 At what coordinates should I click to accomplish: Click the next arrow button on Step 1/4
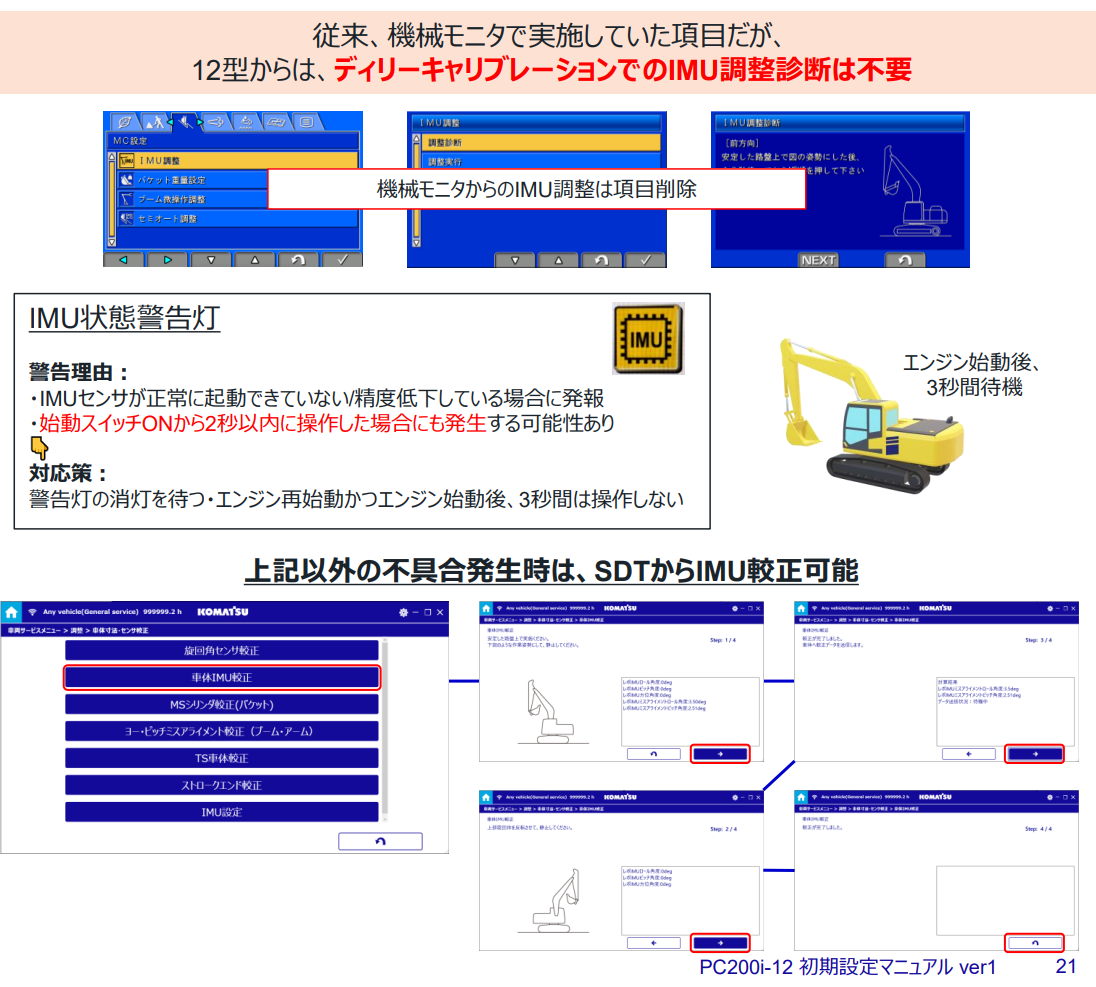[720, 754]
